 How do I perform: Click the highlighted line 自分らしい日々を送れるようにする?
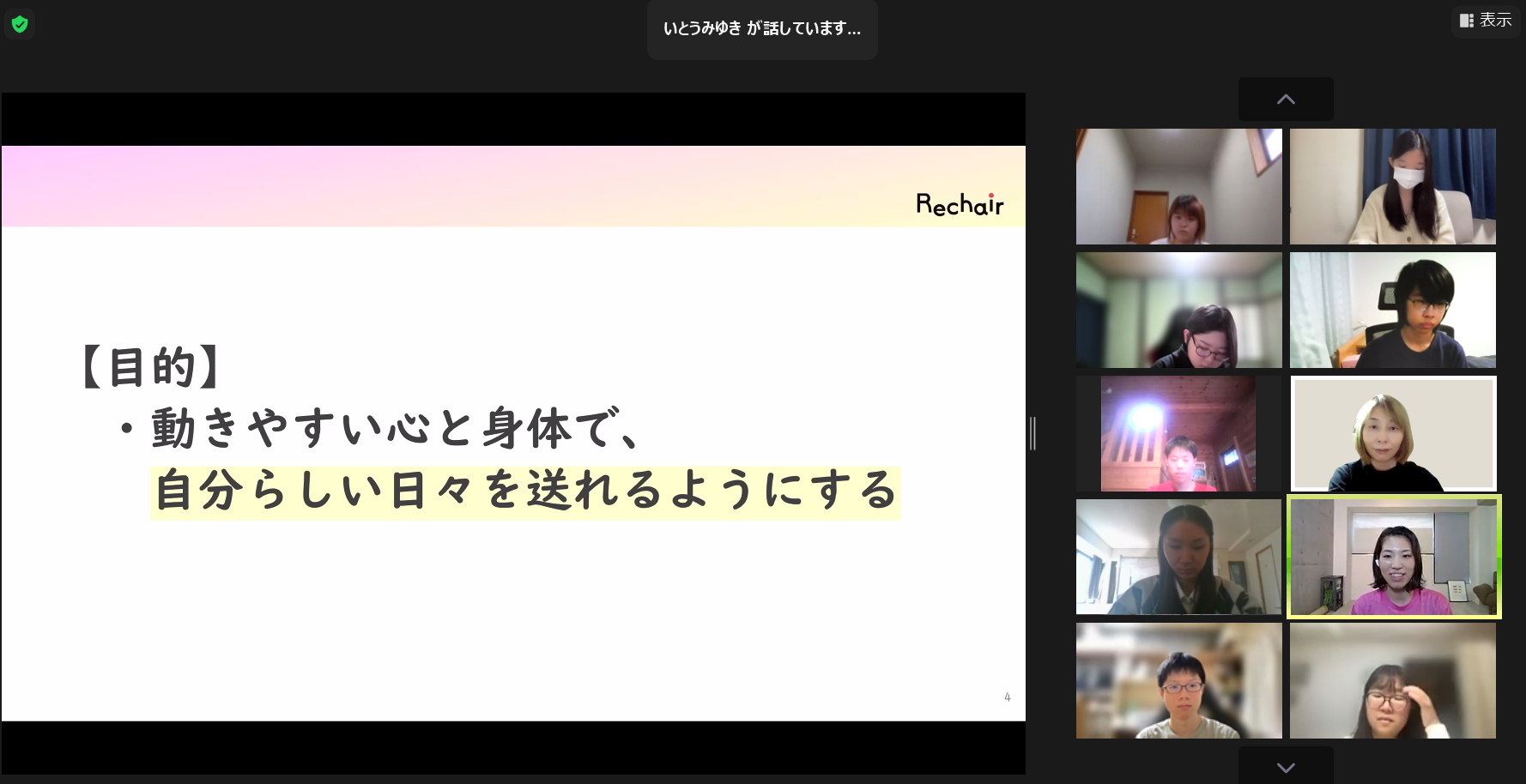[525, 492]
